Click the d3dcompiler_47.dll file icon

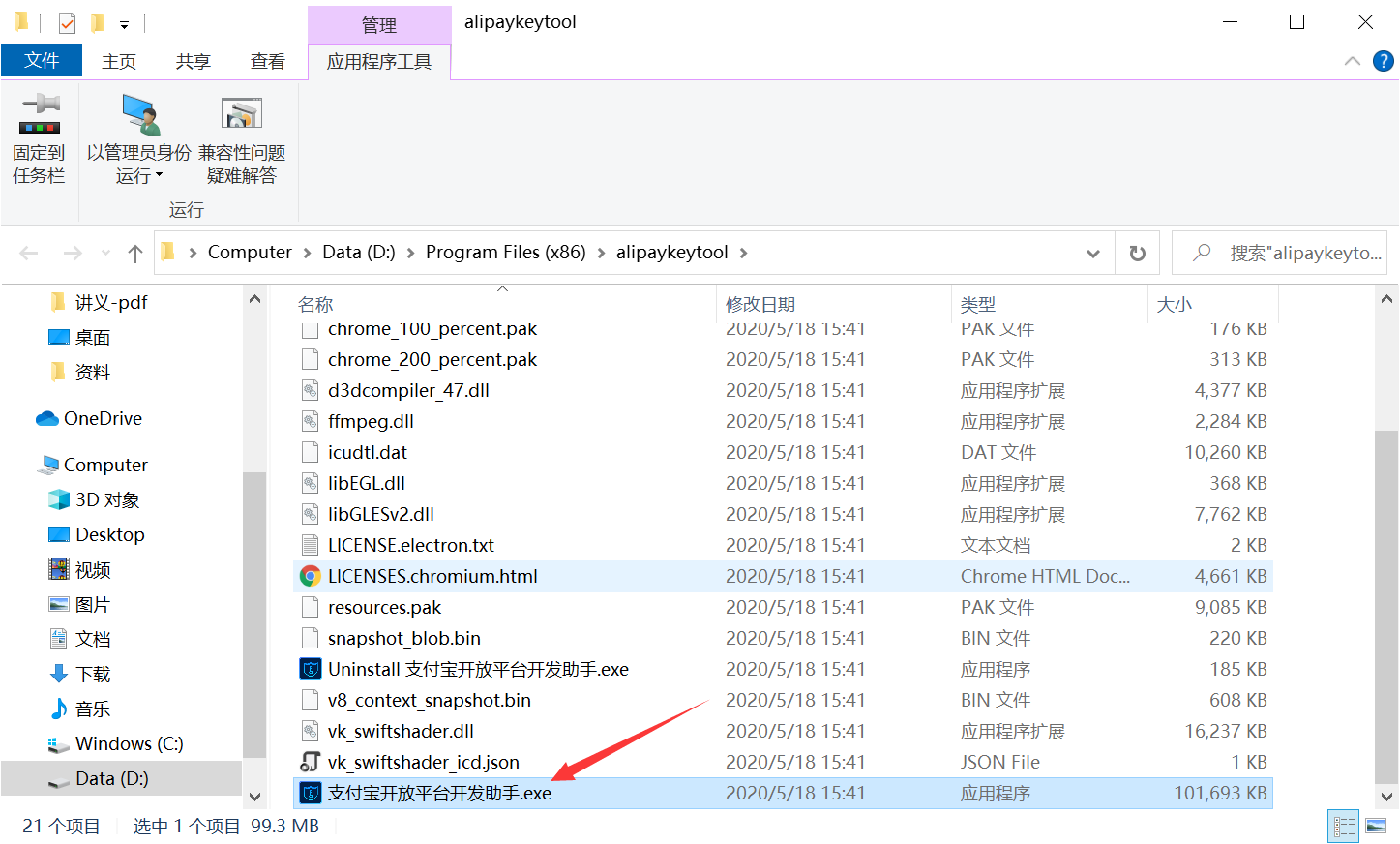click(310, 391)
